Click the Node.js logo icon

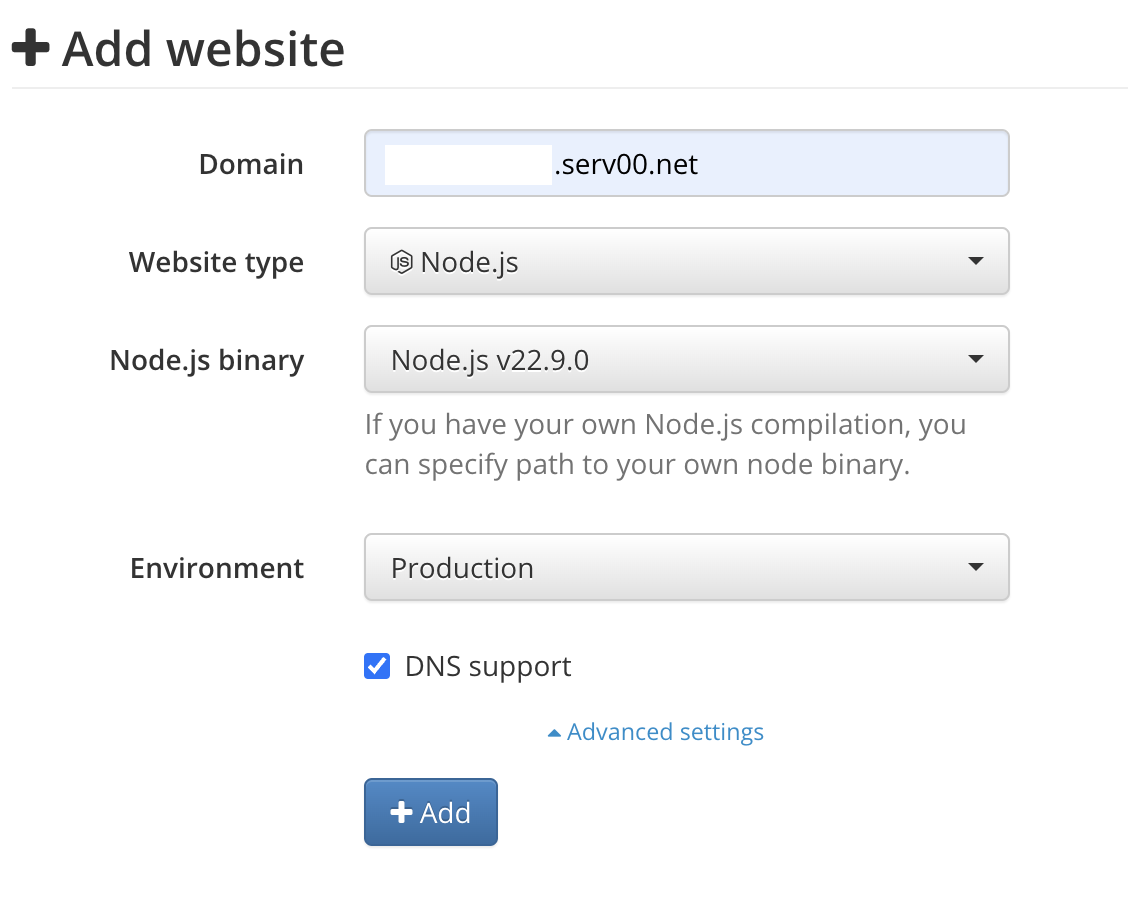[x=401, y=262]
